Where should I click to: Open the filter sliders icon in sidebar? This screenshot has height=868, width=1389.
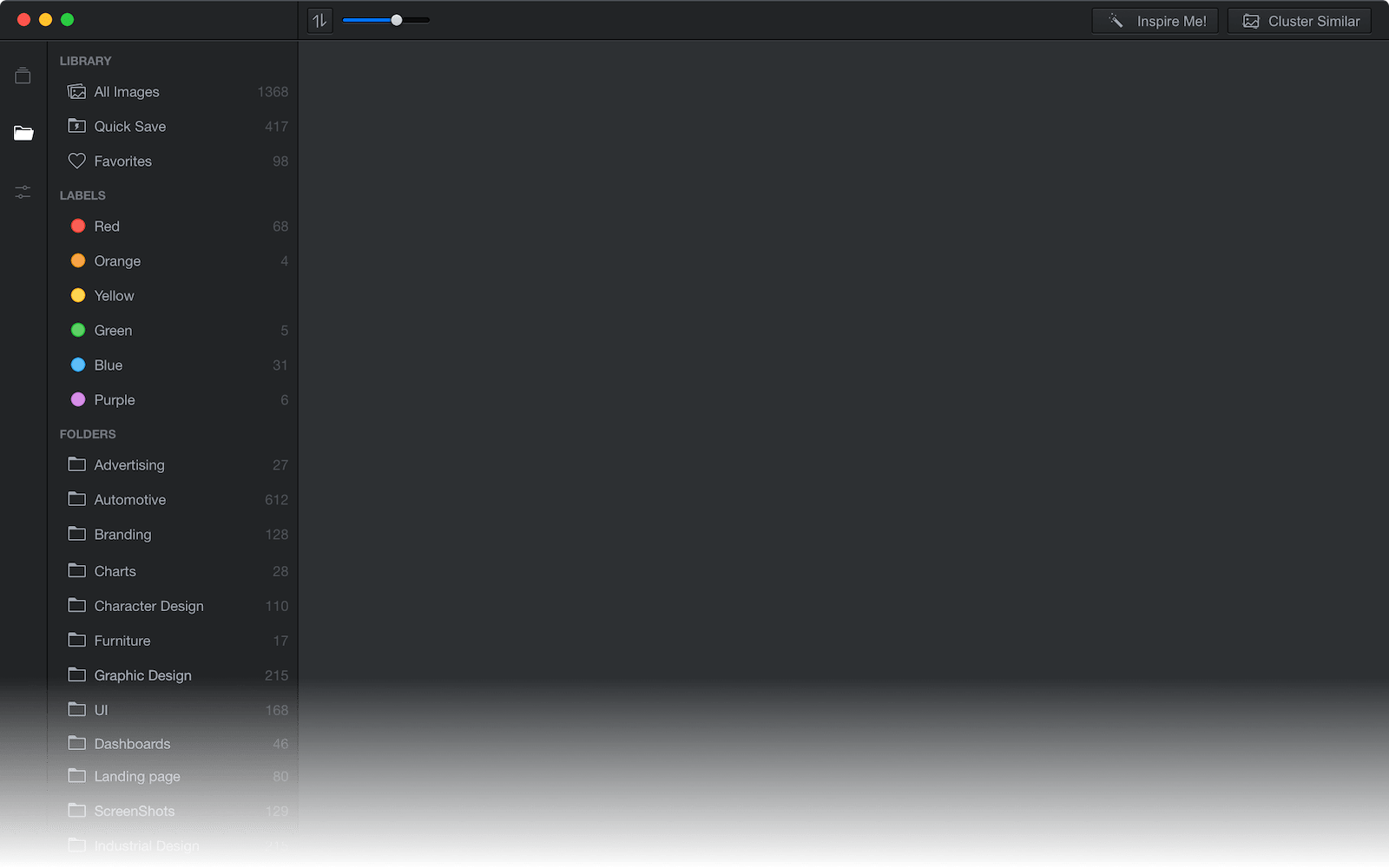[23, 192]
